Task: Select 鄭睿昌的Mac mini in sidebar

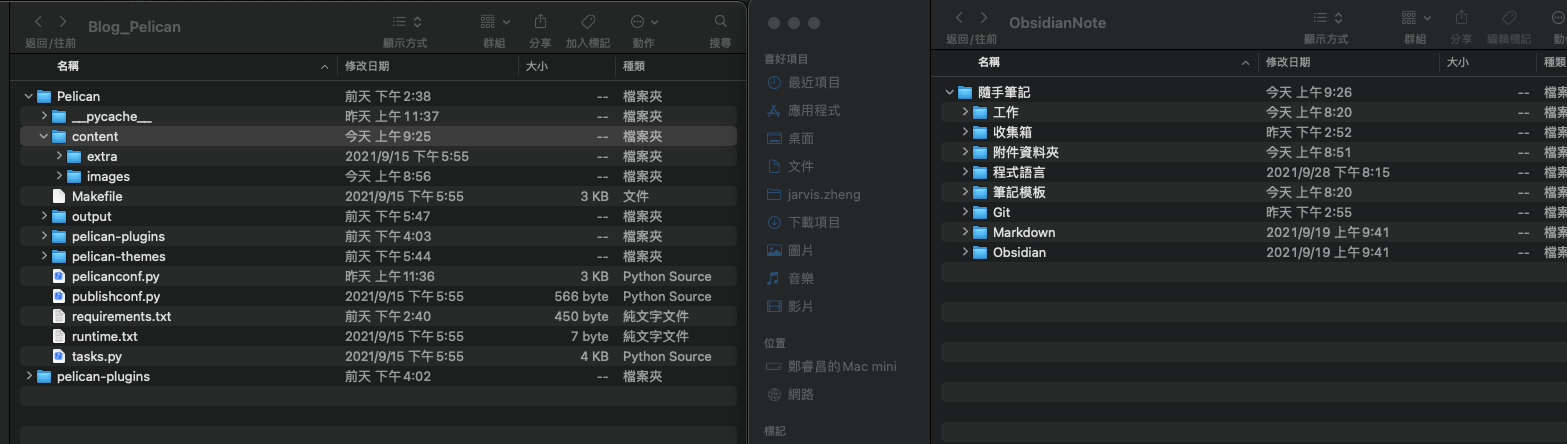Action: pos(832,367)
